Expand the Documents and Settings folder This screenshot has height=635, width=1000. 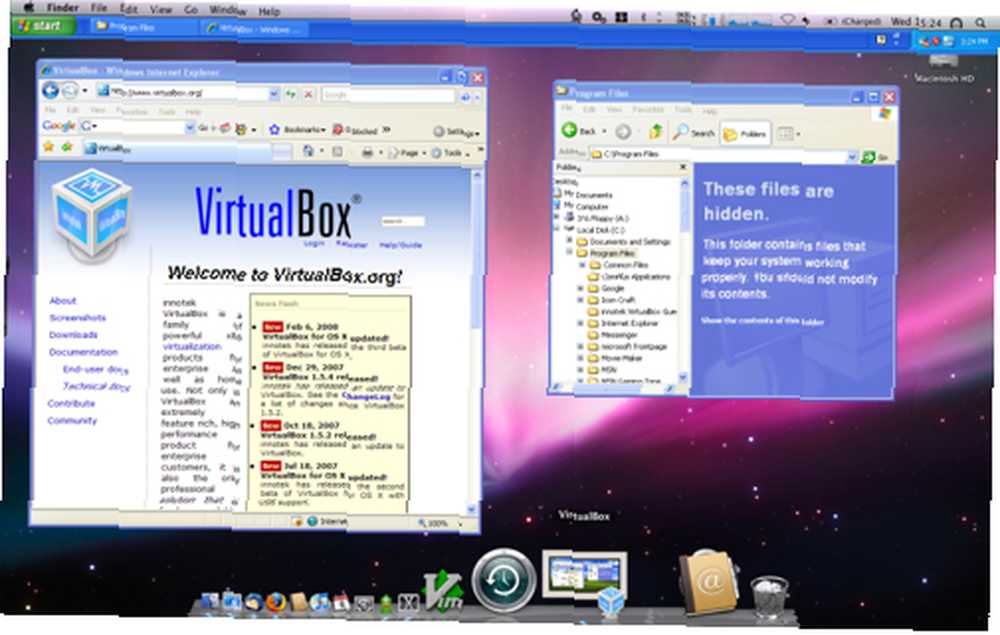[x=570, y=241]
